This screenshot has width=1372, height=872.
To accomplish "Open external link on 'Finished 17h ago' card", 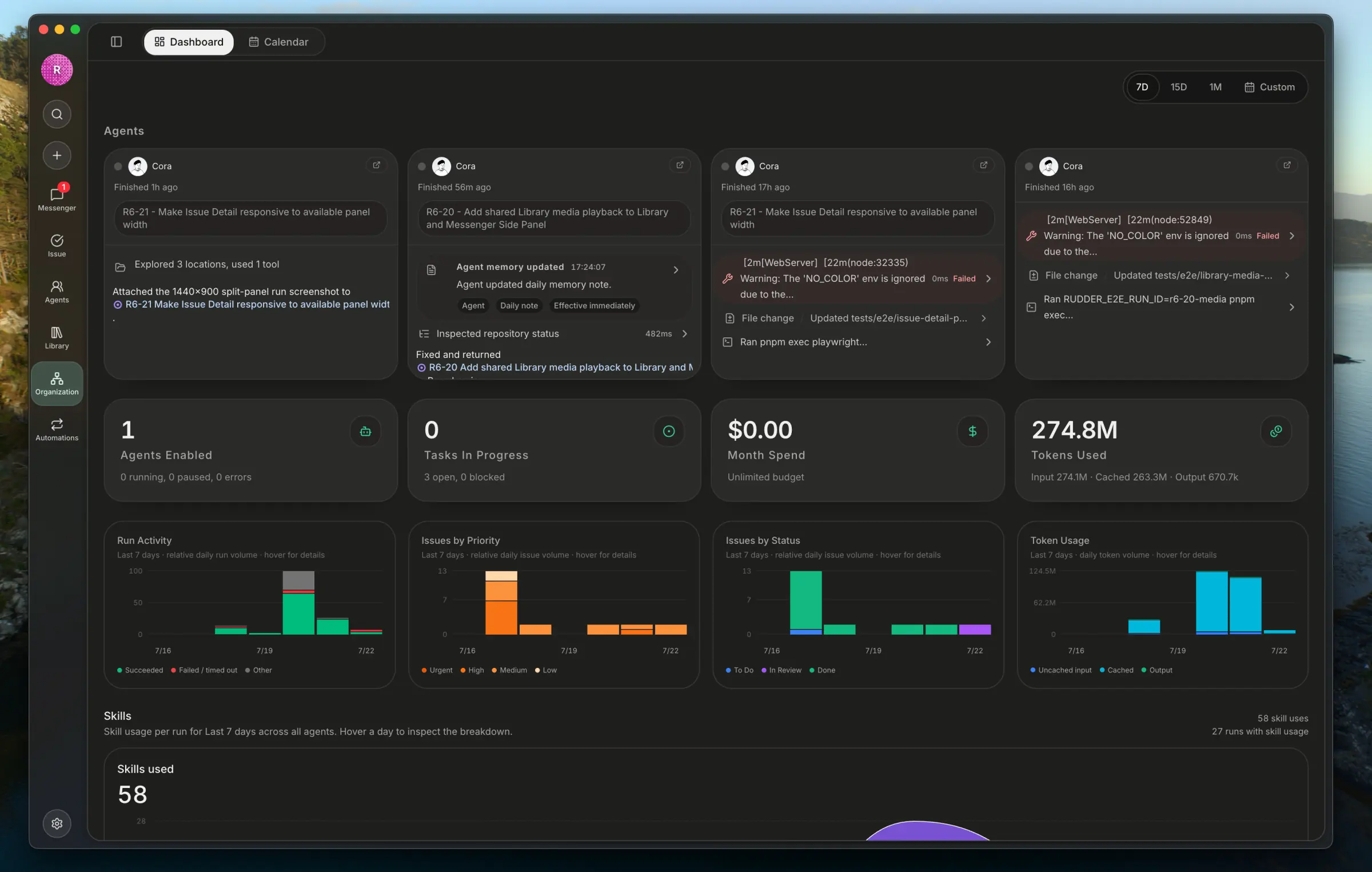I will [983, 165].
